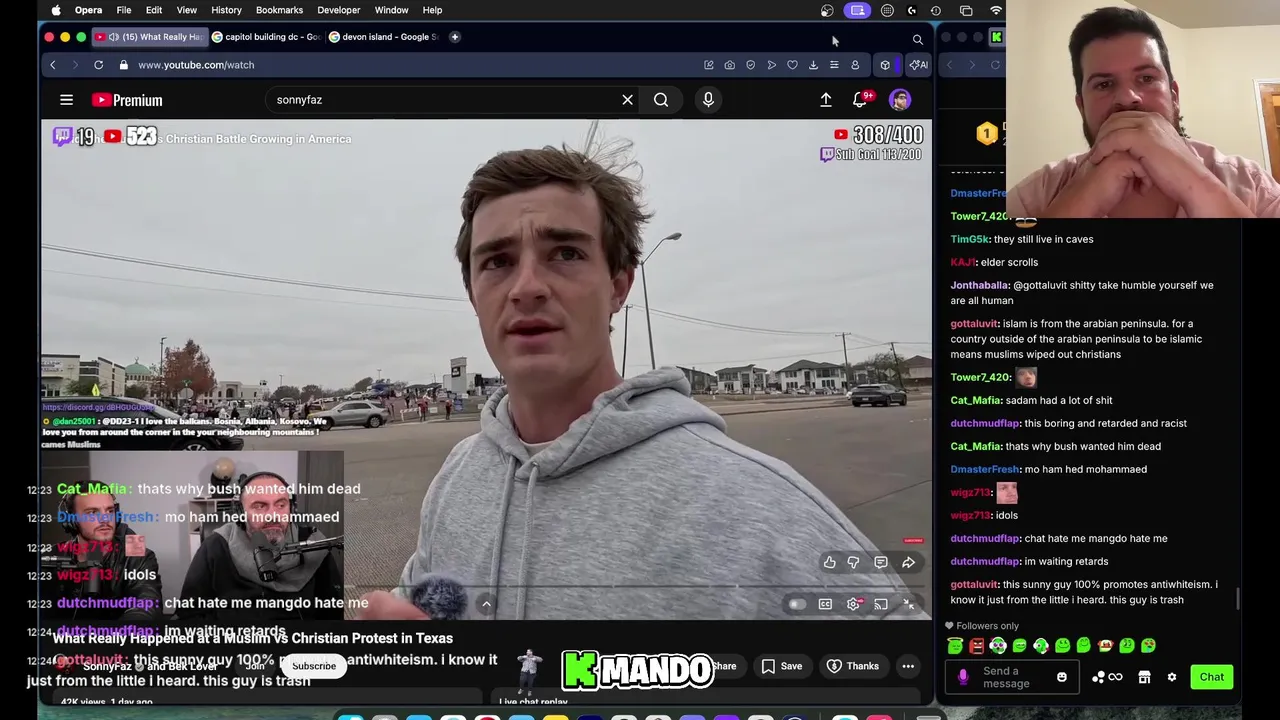
Task: Click the Thanks button
Action: pyautogui.click(x=852, y=666)
